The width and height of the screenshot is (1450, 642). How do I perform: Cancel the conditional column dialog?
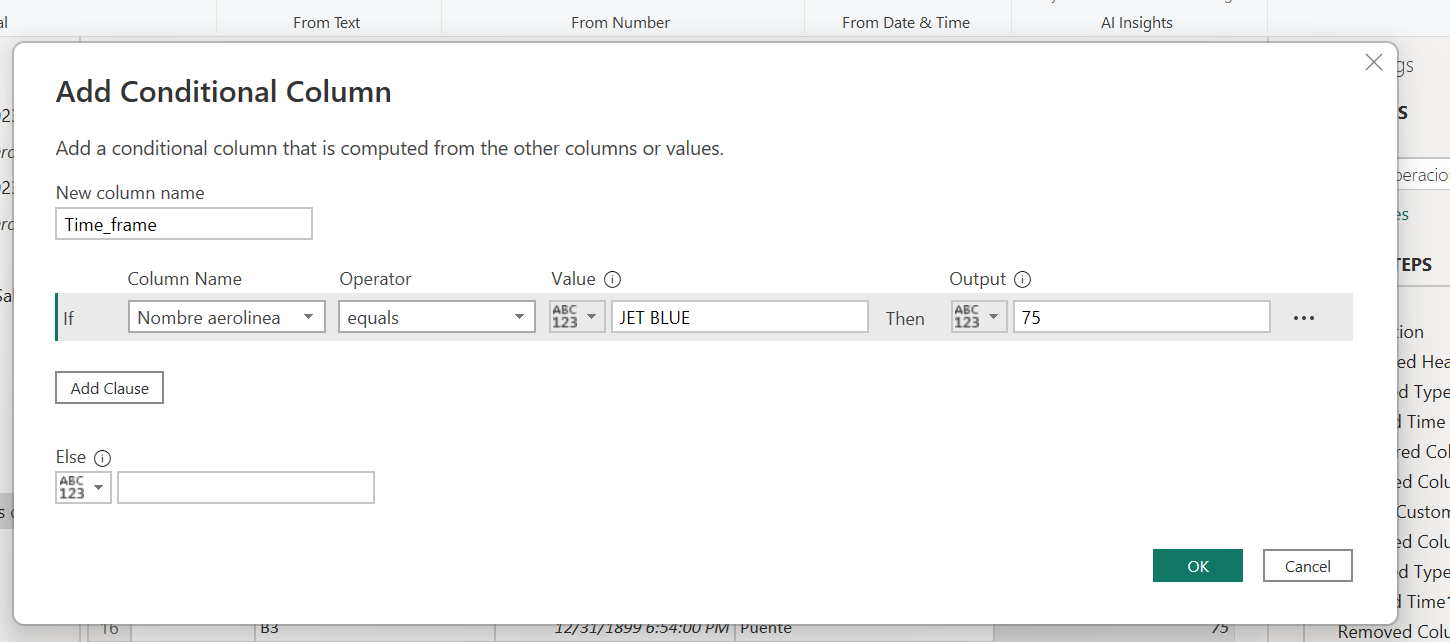tap(1308, 566)
